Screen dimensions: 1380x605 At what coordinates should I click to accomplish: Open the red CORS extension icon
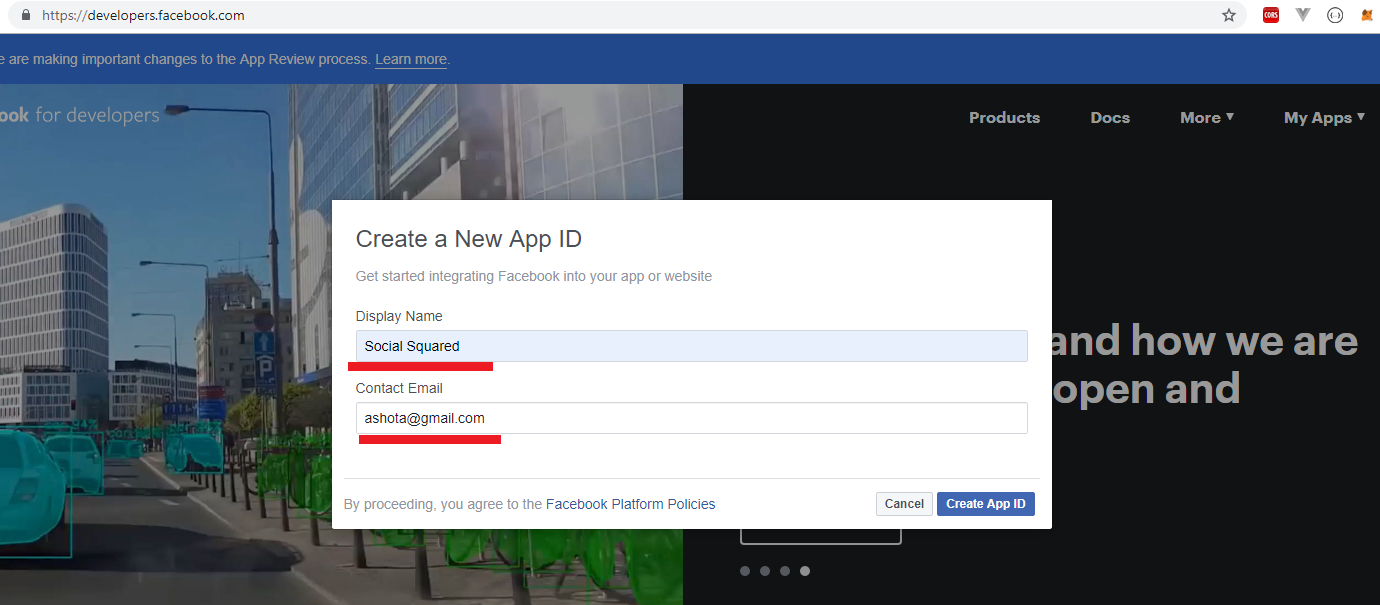(x=1270, y=15)
